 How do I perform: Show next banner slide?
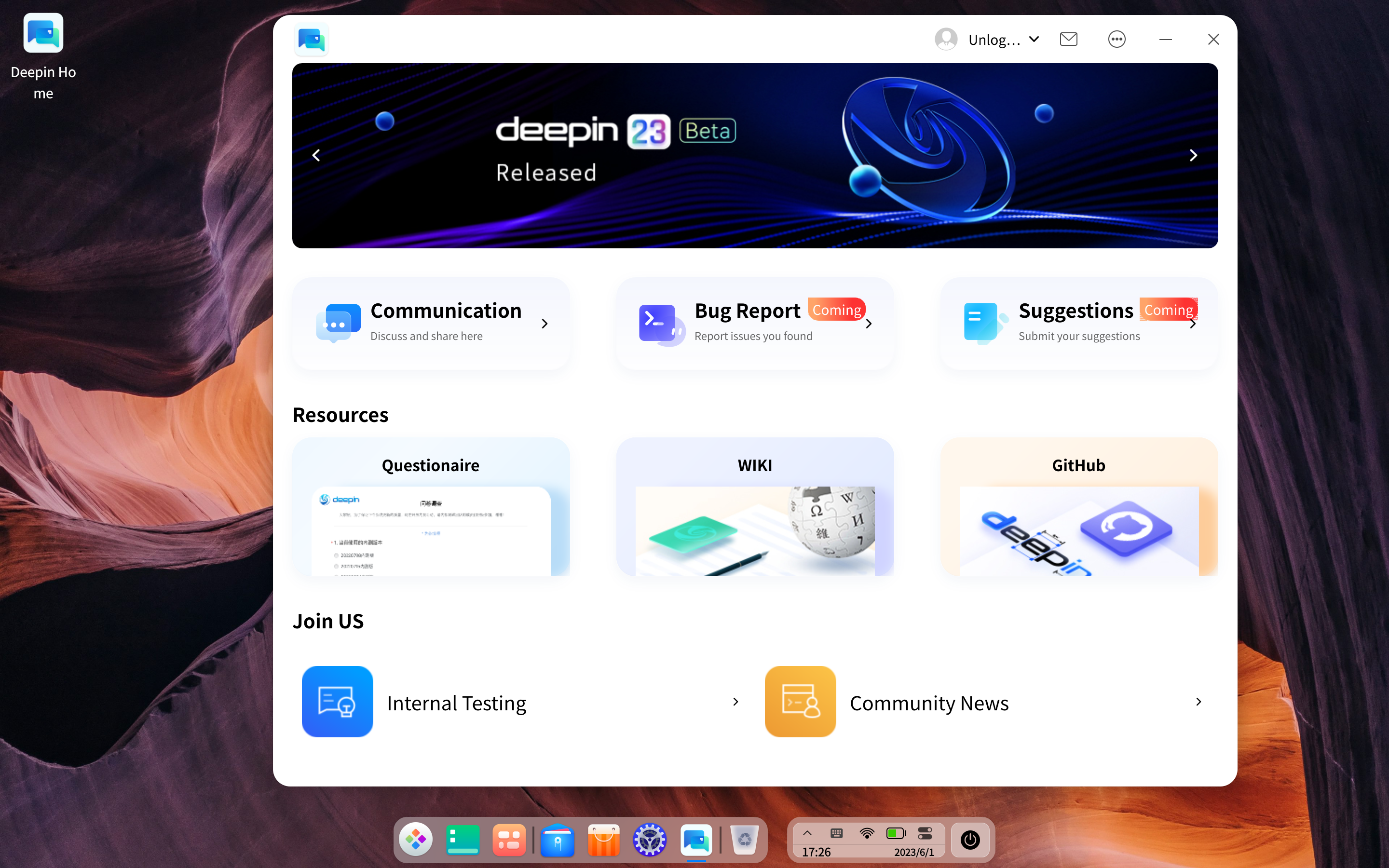pyautogui.click(x=1193, y=155)
